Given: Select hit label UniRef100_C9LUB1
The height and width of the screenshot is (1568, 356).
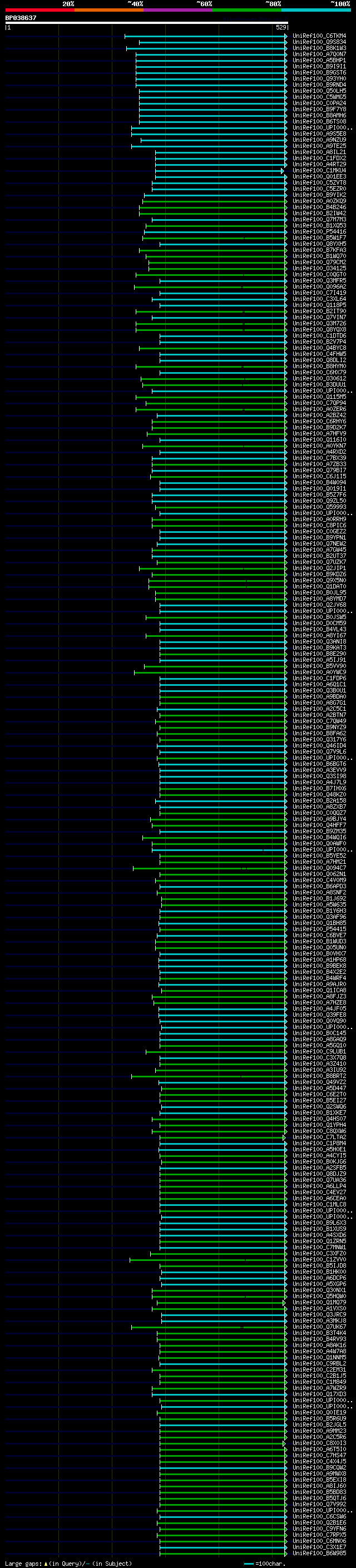Looking at the screenshot, I should click(x=319, y=1052).
